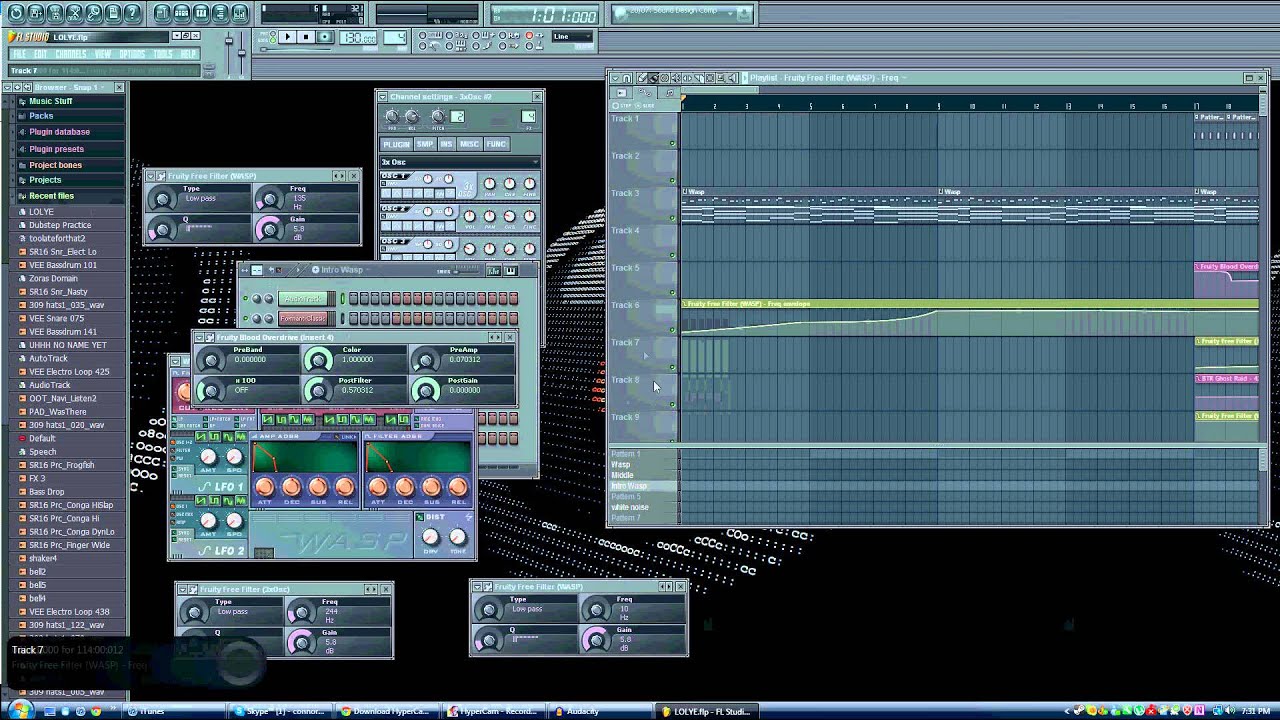Adjust Gain knob in top Fruity Free Filter (WASP)
This screenshot has width=1280, height=720.
coord(269,230)
